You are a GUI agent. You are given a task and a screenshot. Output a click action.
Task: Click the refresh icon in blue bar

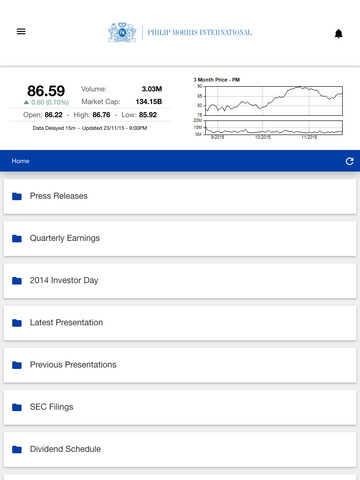point(349,161)
